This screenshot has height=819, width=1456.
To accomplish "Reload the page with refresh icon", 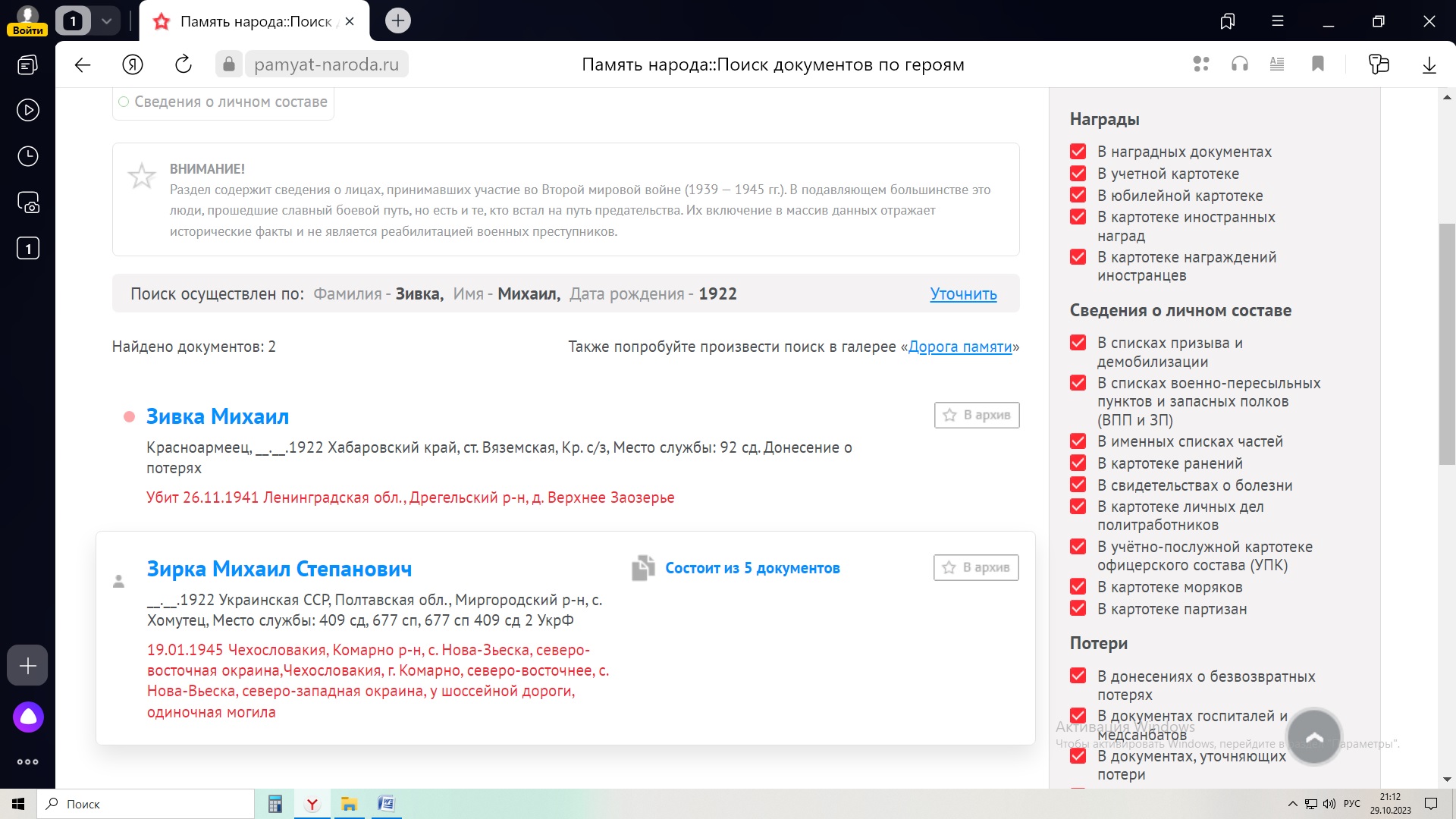I will pos(183,64).
